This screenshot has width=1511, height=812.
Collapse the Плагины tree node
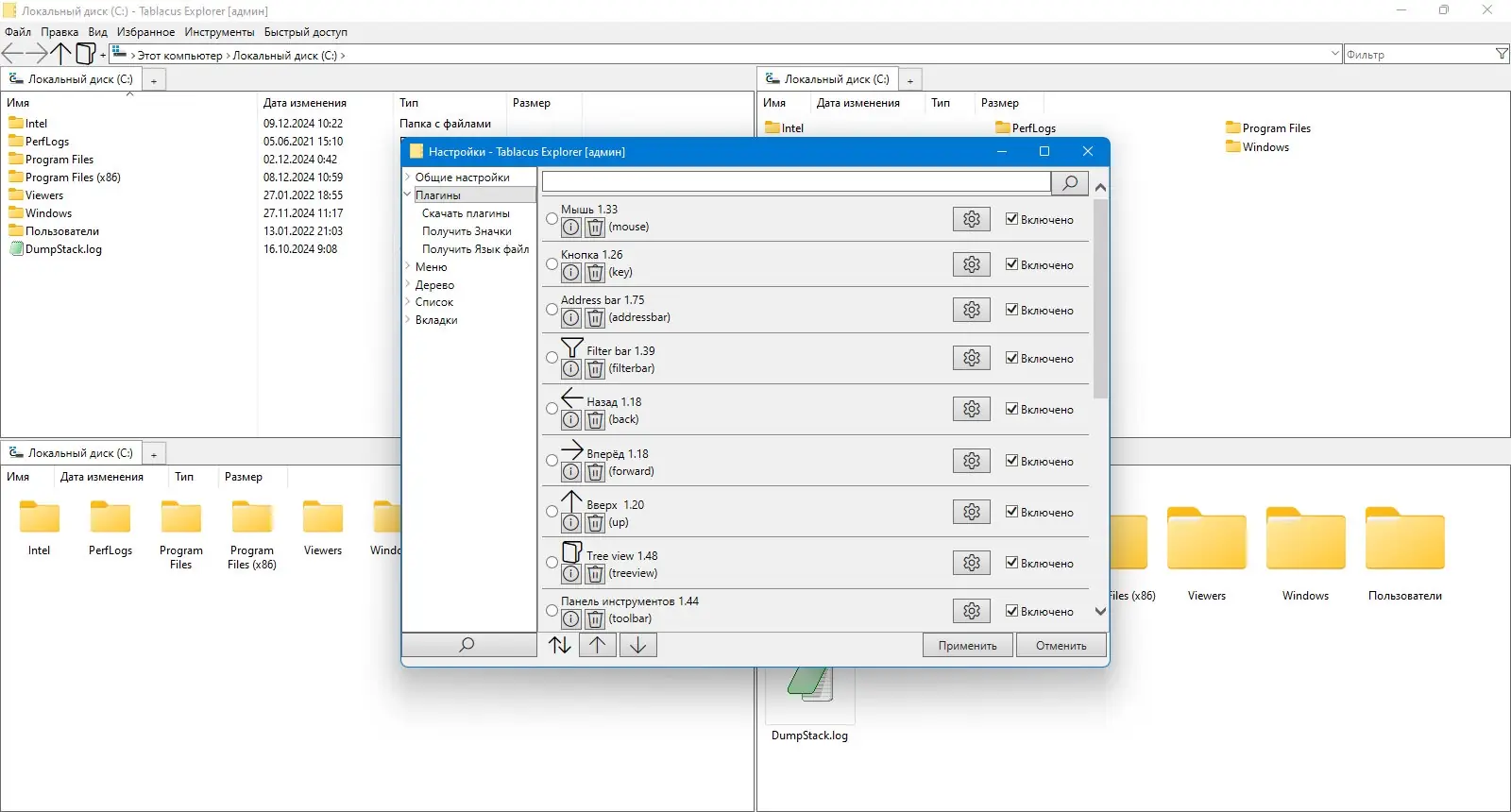pos(408,195)
